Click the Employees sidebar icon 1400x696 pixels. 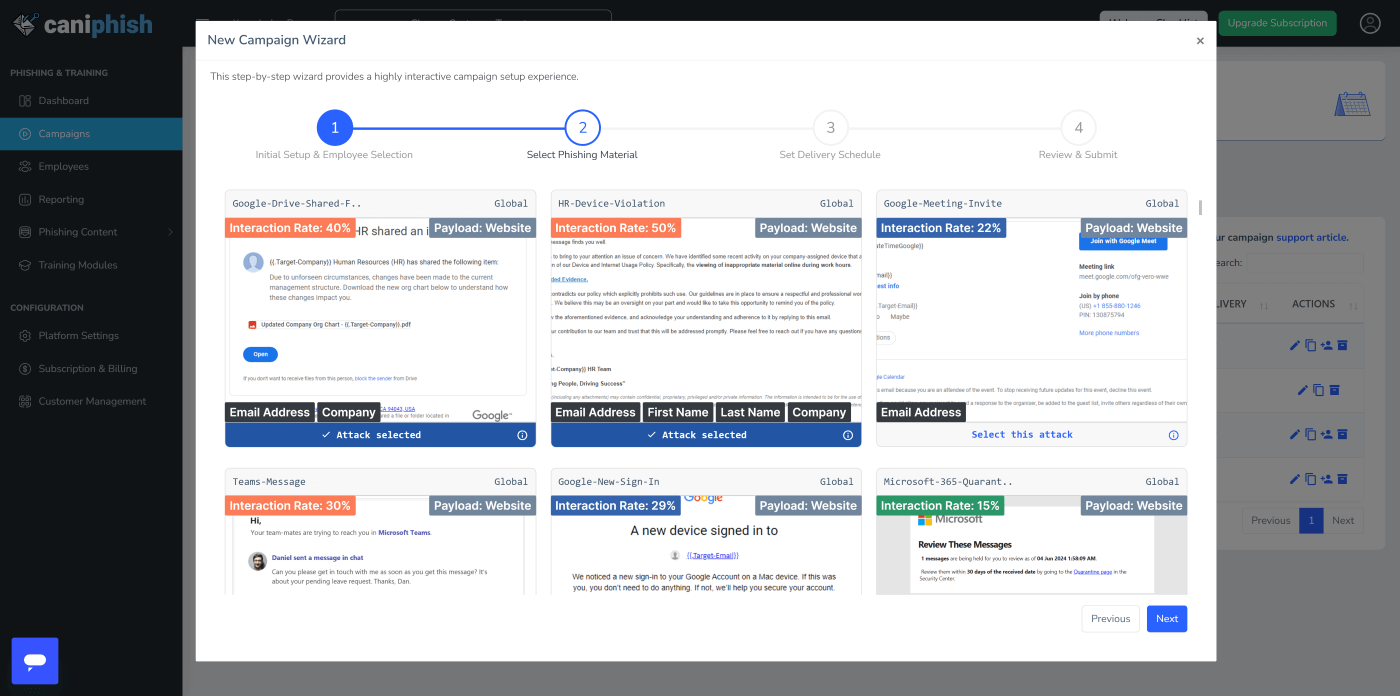point(25,167)
